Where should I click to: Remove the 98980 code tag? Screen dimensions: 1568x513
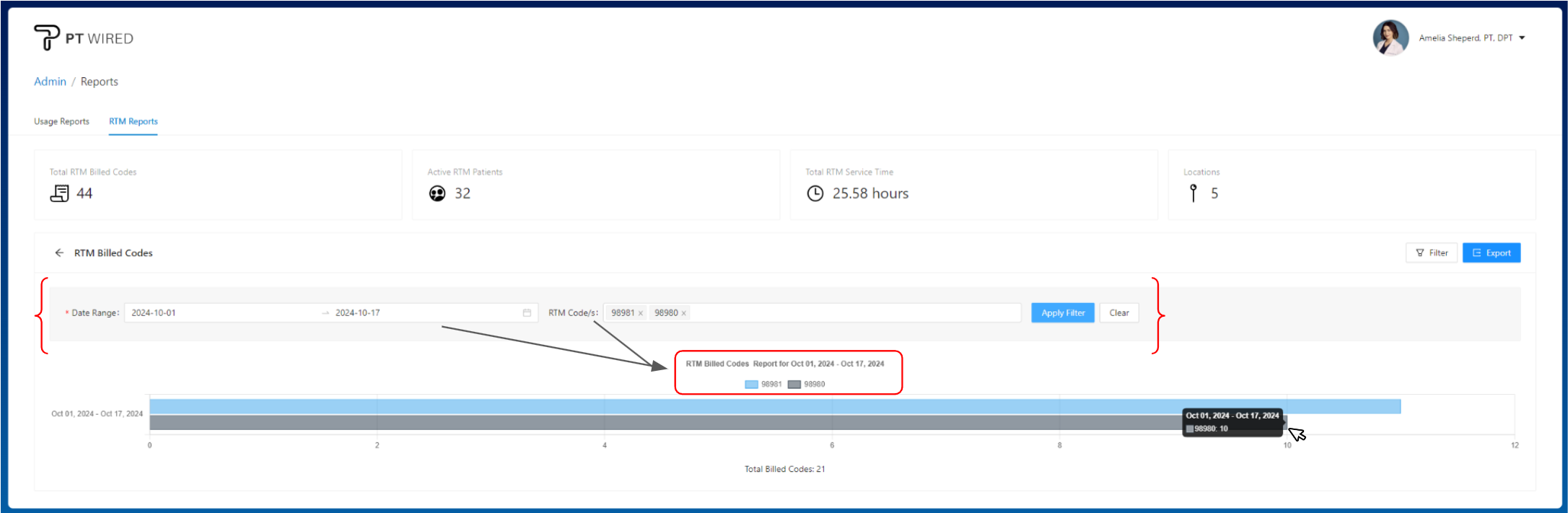684,313
